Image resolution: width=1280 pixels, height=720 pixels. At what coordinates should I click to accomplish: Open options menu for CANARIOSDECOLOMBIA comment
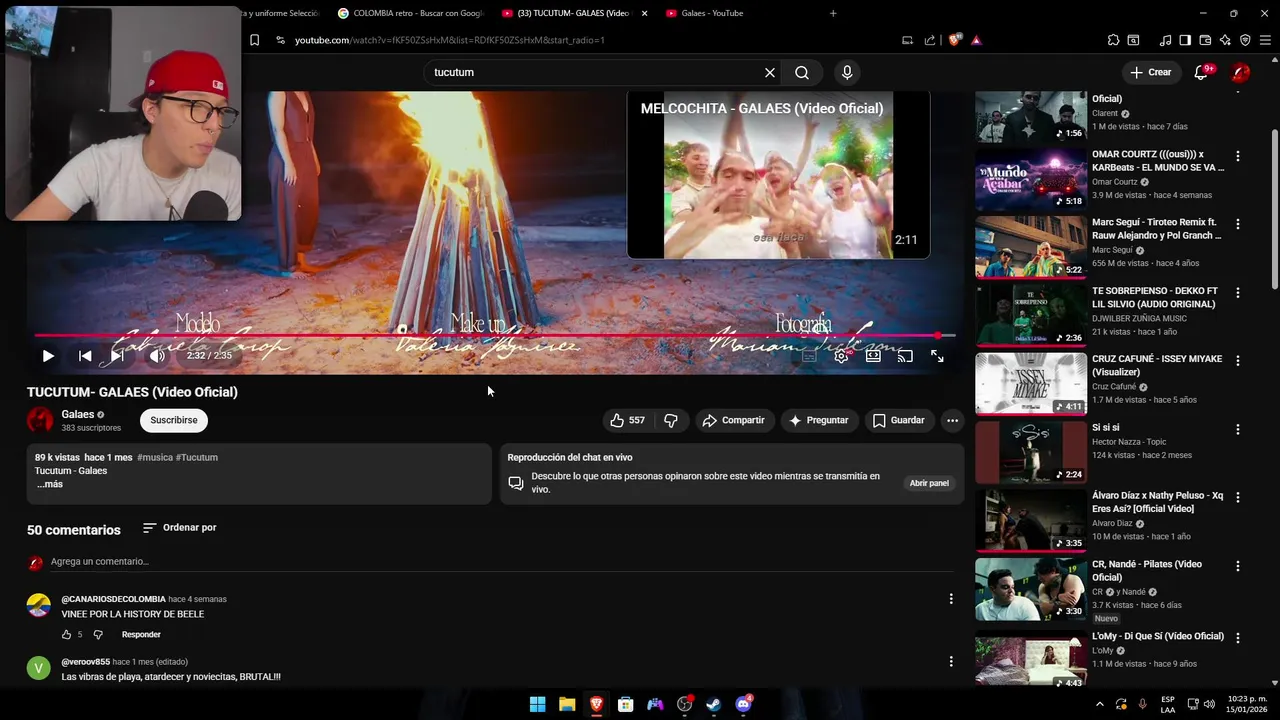point(951,599)
